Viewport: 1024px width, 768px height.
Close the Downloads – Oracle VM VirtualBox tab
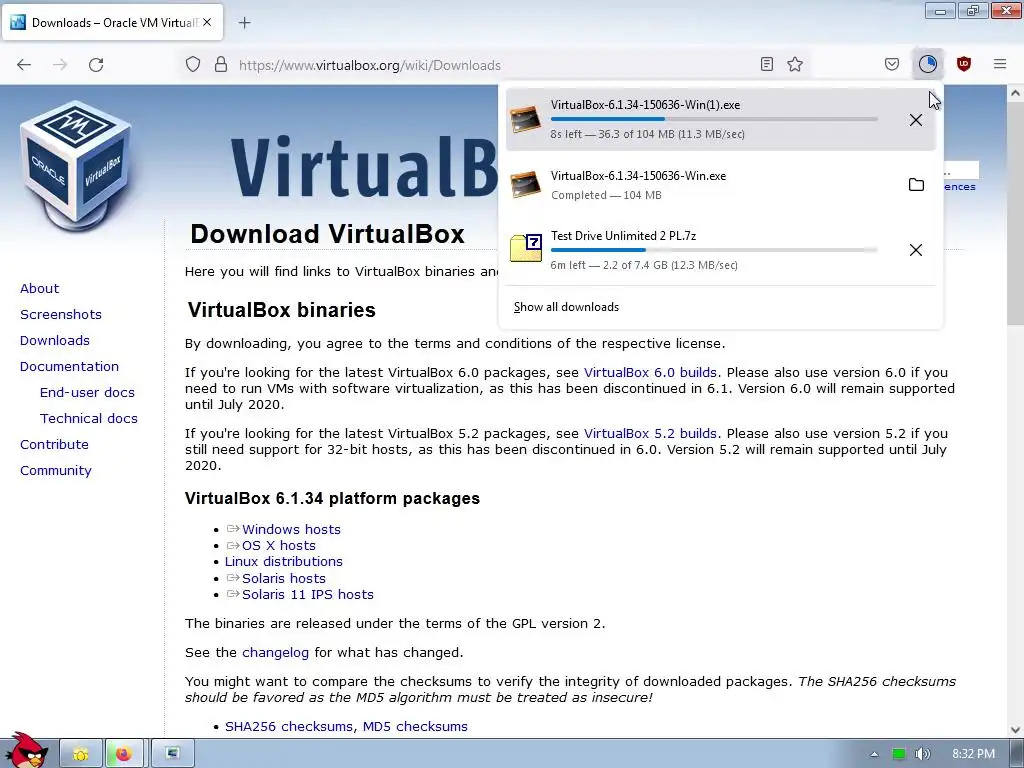click(207, 22)
